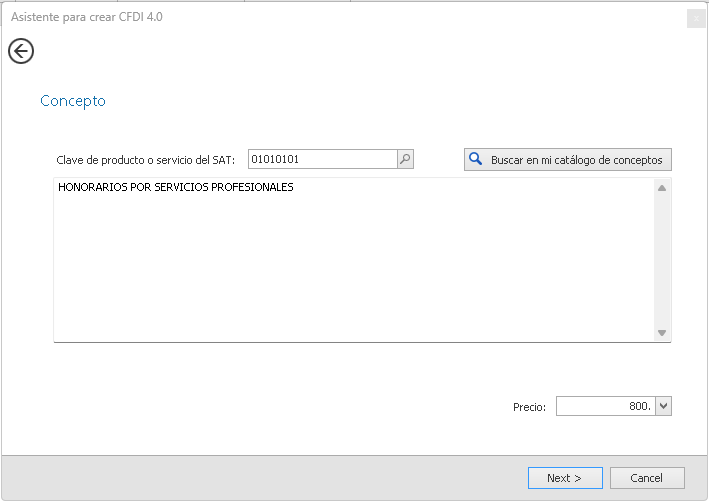Cancel the CFDI creation wizard
This screenshot has height=503, width=709.
tap(647, 478)
